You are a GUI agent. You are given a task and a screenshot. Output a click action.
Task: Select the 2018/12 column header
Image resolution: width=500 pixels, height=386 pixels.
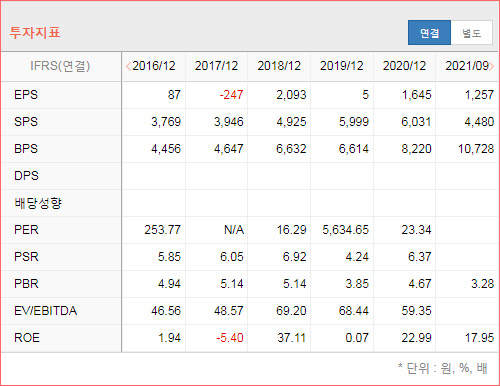click(279, 66)
